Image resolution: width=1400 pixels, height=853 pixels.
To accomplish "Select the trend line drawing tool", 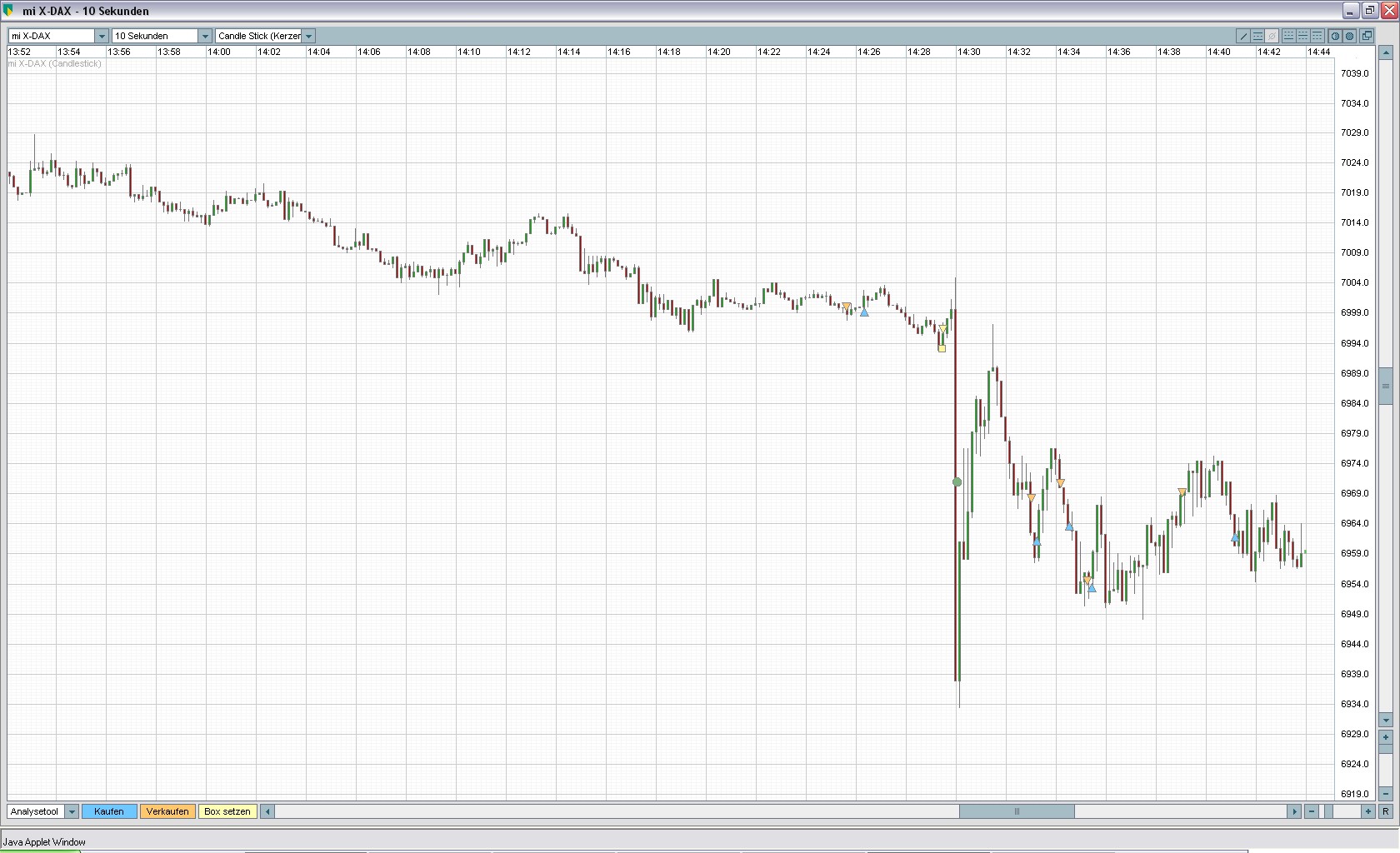I will (x=1243, y=36).
